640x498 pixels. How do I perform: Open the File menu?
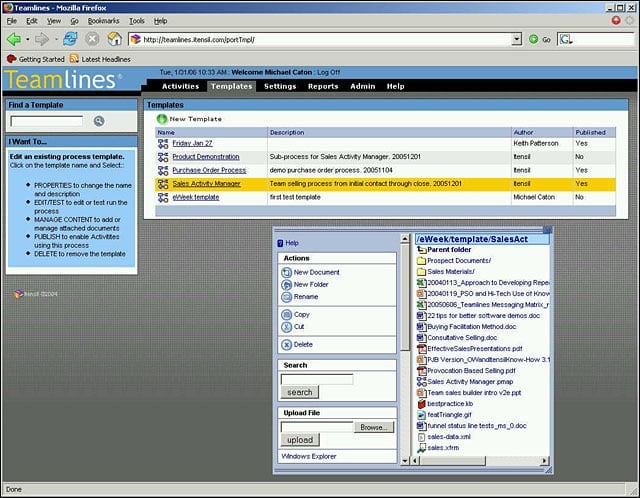click(11, 21)
